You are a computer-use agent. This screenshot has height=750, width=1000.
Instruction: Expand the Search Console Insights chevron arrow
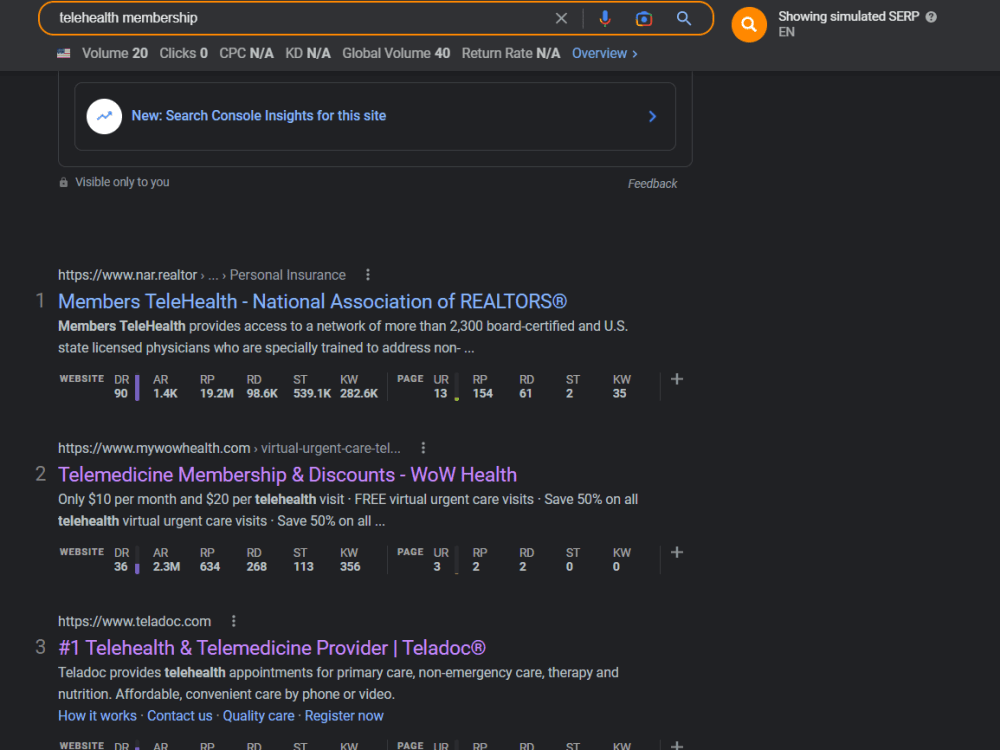point(652,116)
